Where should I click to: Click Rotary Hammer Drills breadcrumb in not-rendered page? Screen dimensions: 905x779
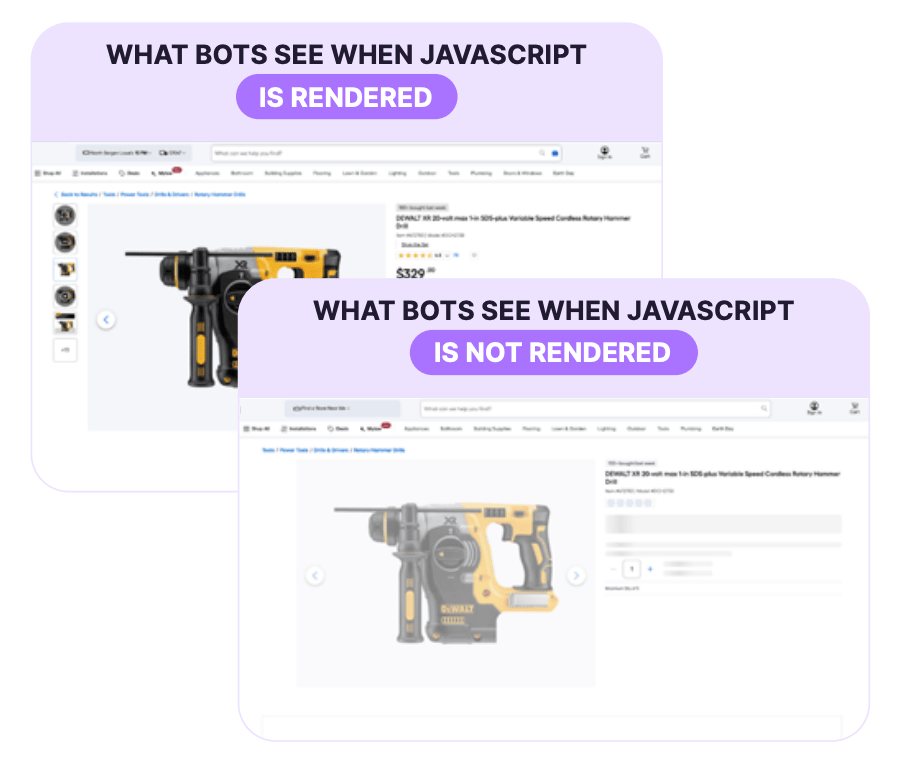click(x=379, y=450)
